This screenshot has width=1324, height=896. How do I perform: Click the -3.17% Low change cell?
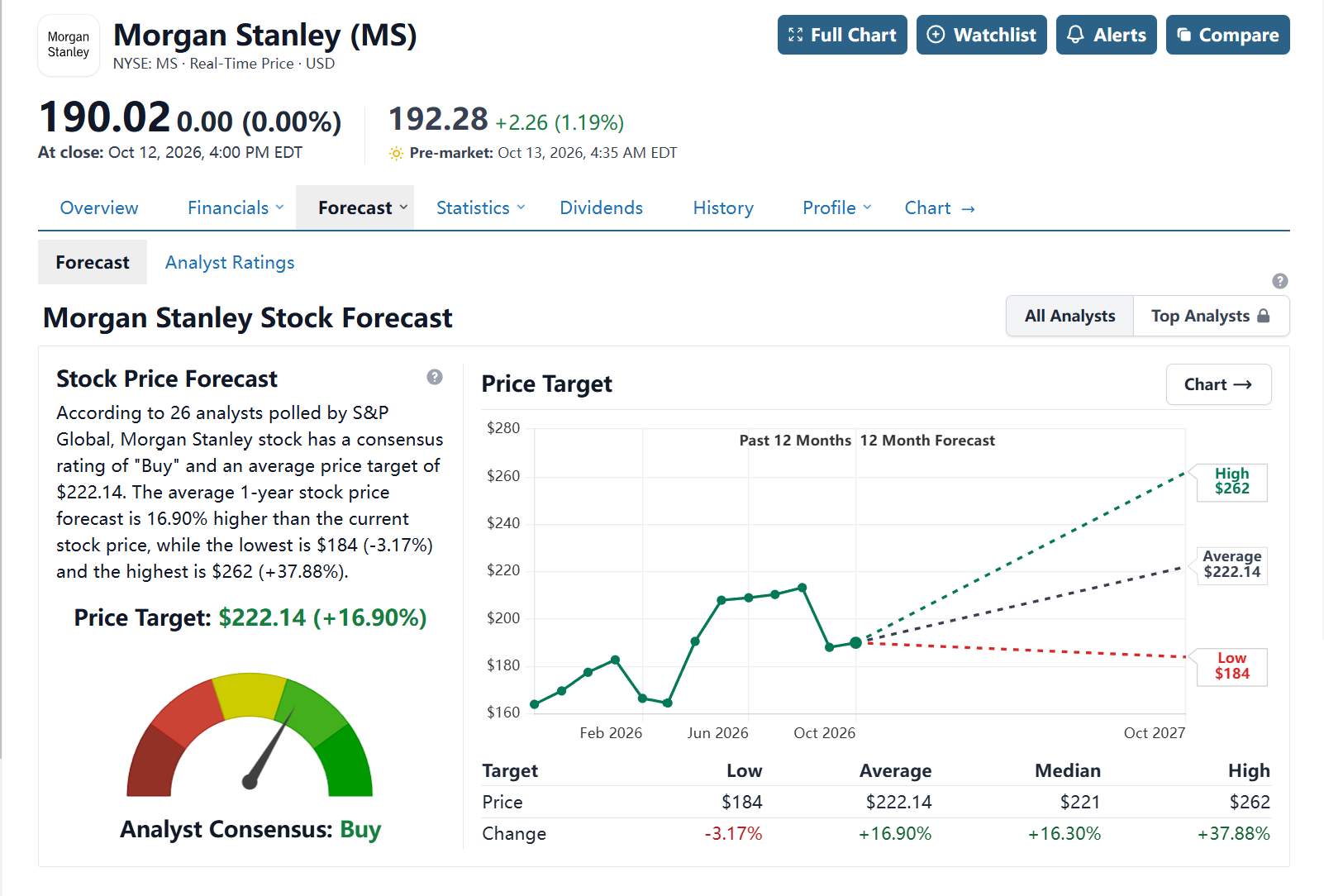[733, 833]
